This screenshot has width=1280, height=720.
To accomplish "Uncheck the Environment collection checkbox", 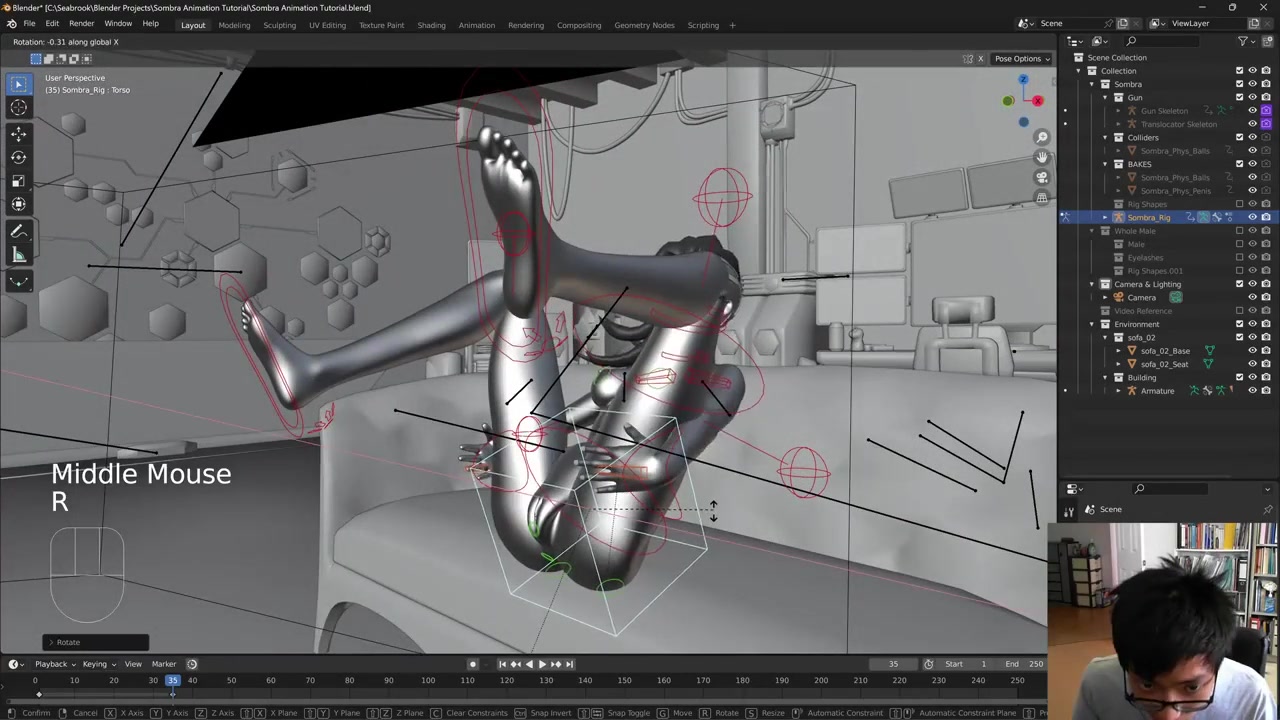I will [1239, 324].
